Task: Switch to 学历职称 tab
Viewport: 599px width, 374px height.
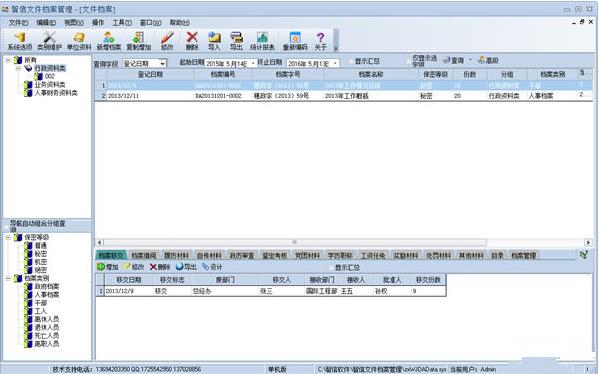Action: click(x=340, y=256)
